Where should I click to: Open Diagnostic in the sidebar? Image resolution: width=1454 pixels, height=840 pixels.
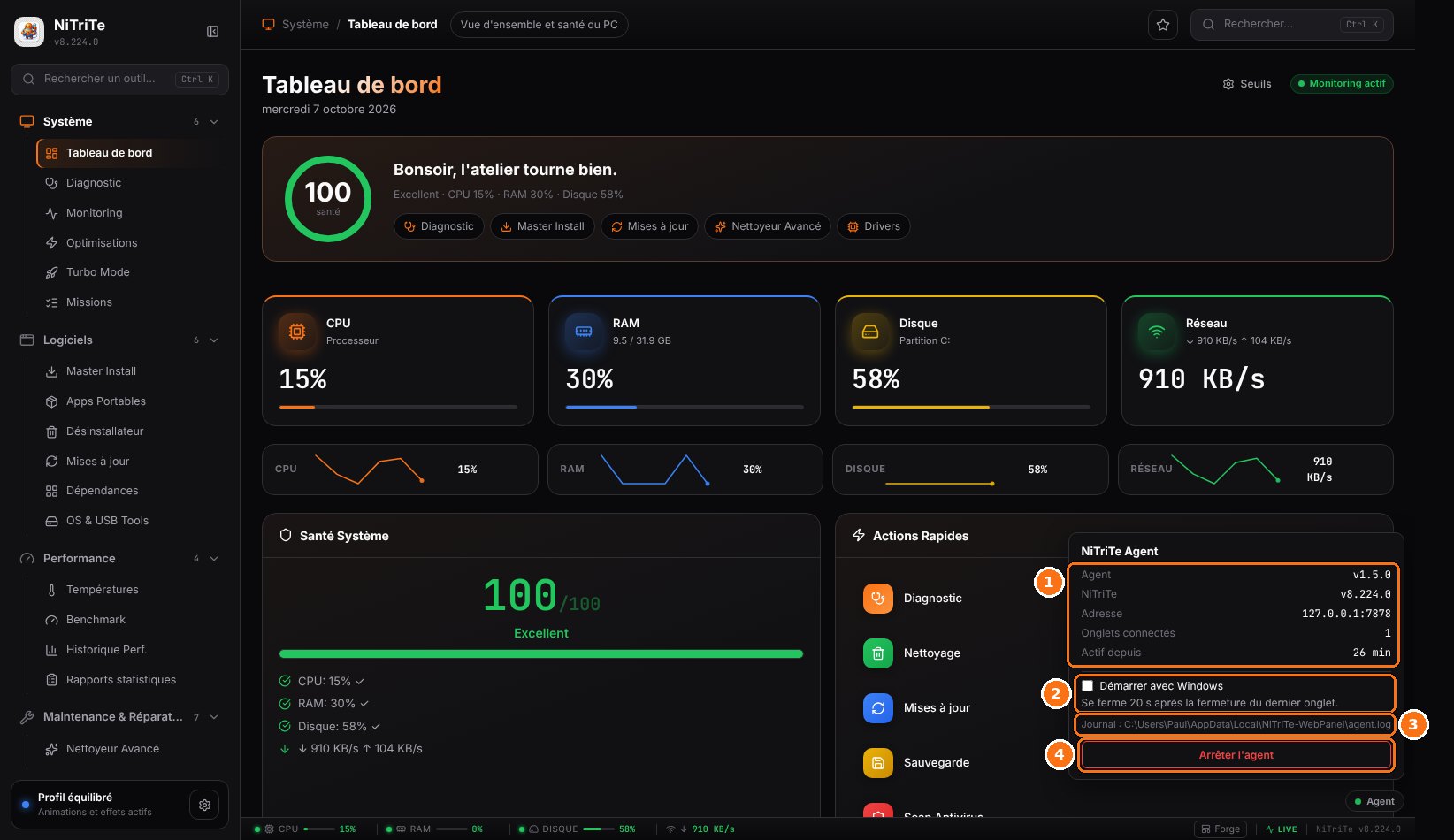[x=132, y=183]
